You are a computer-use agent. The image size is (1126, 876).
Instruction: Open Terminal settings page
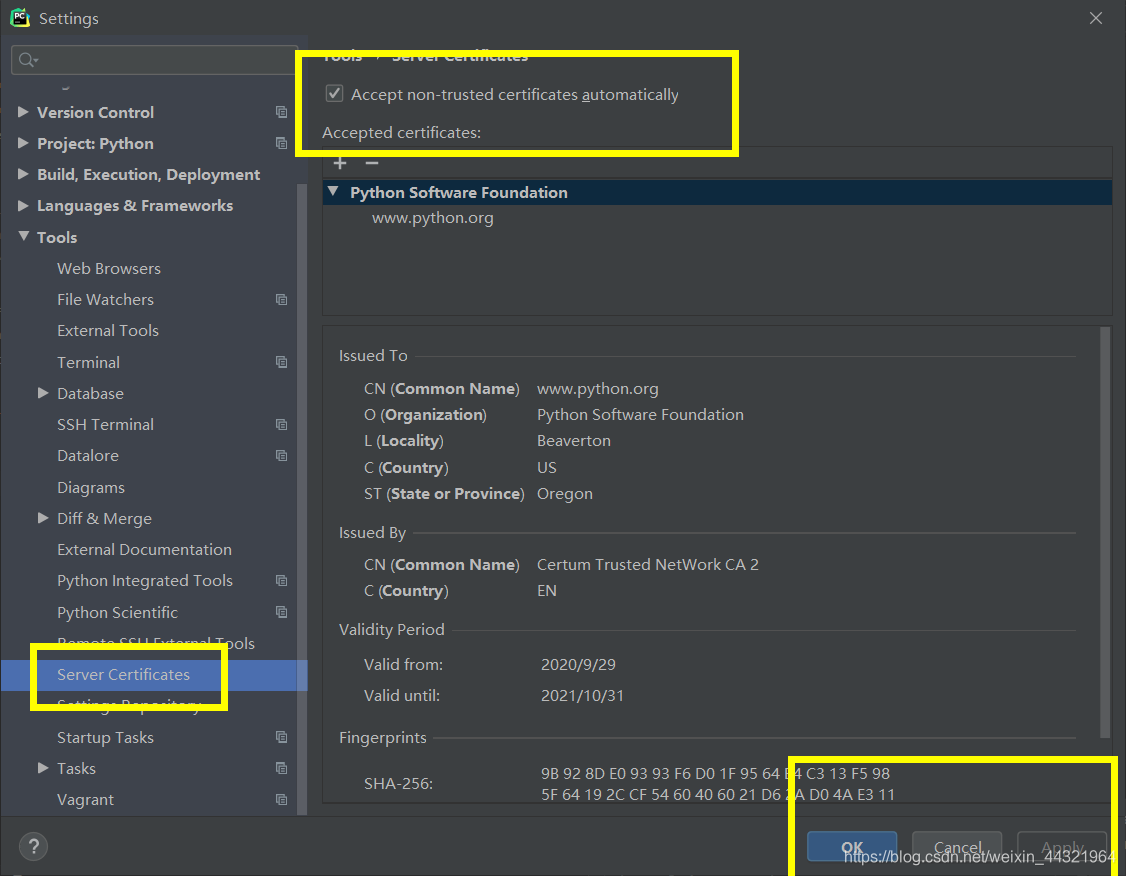pyautogui.click(x=88, y=362)
